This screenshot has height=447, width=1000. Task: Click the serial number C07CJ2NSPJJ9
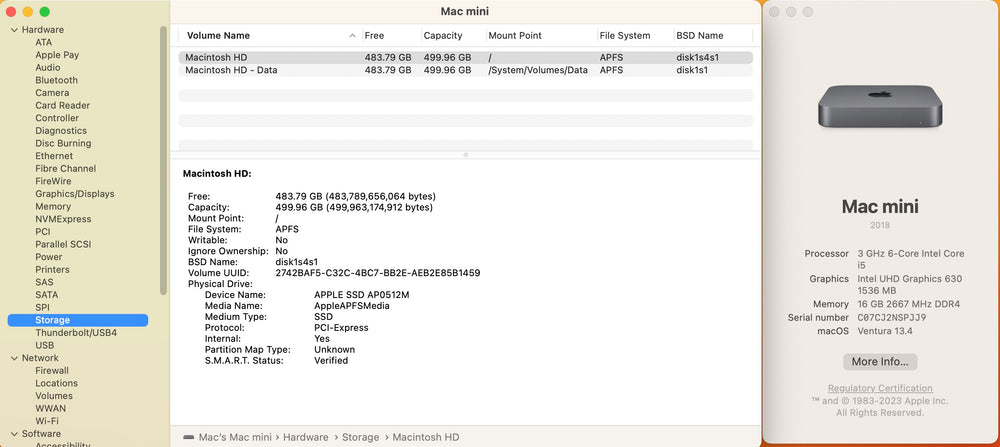click(892, 318)
